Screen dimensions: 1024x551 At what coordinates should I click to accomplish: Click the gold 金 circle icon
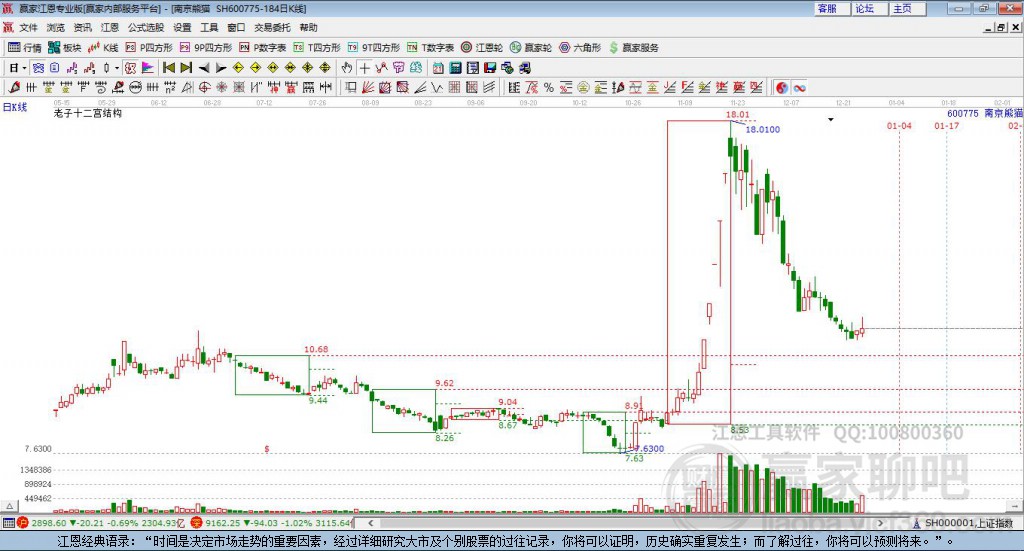point(583,87)
